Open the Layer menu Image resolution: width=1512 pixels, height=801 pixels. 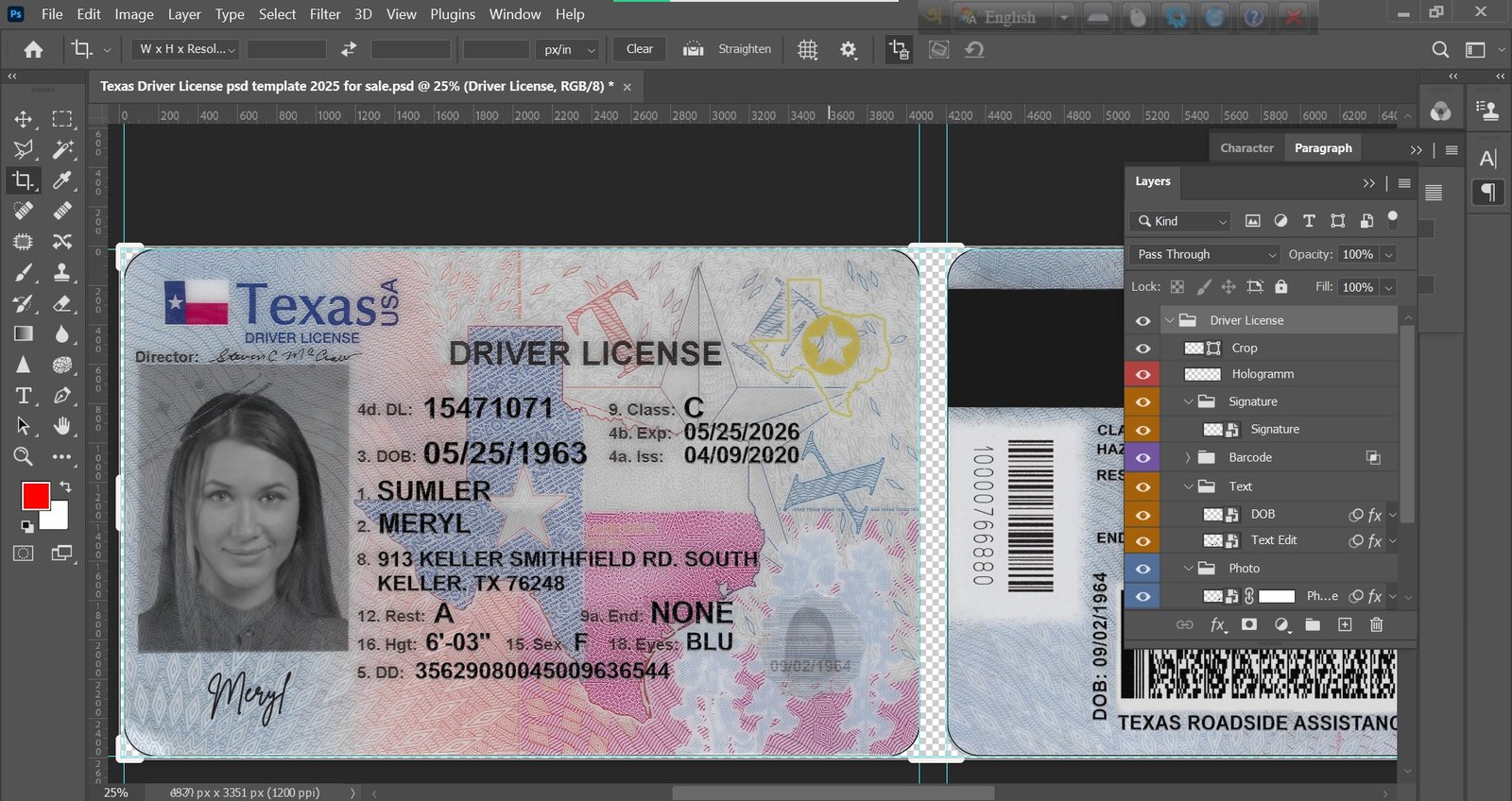[184, 14]
